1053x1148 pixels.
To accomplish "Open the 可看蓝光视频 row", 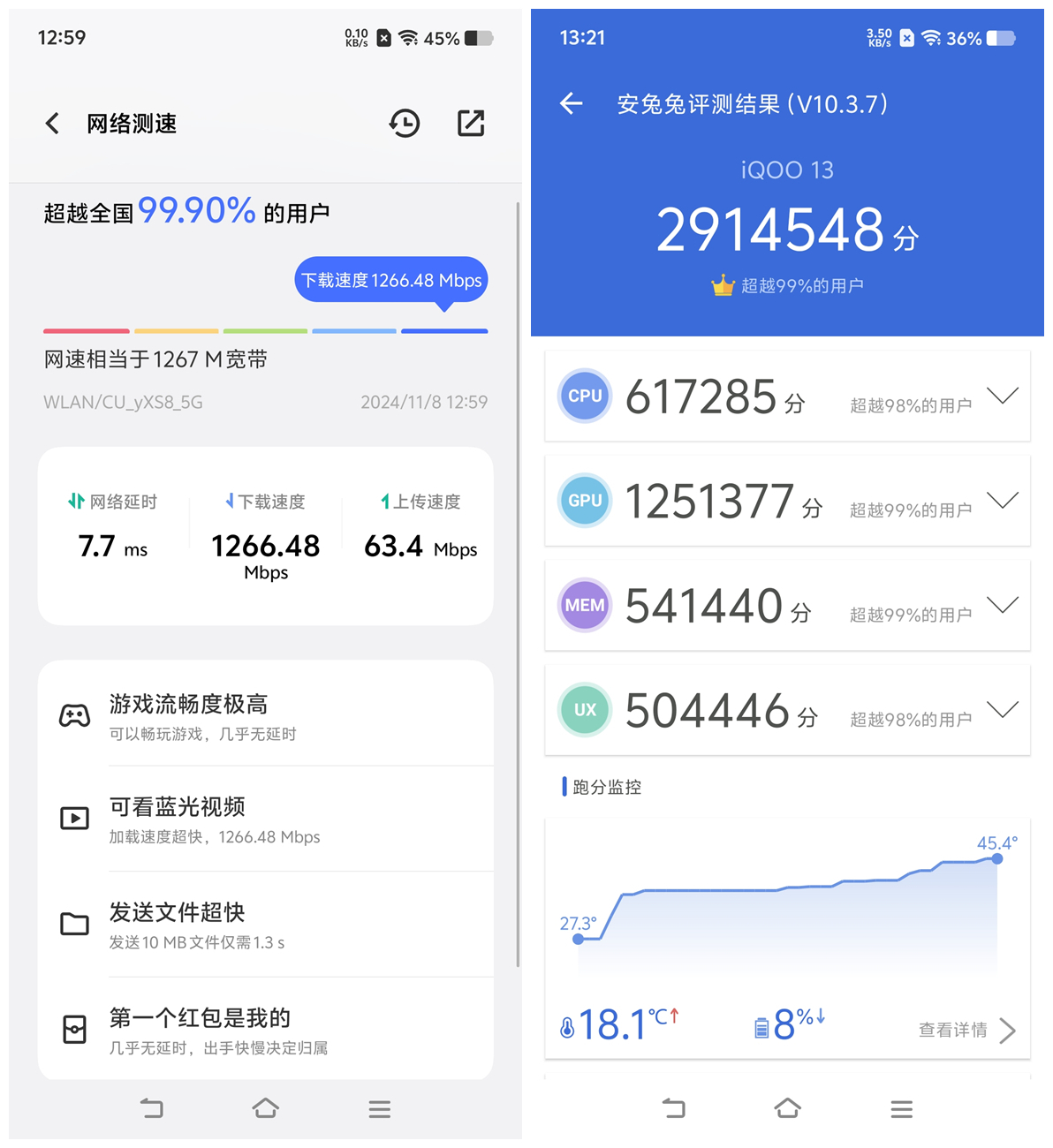I will (266, 819).
